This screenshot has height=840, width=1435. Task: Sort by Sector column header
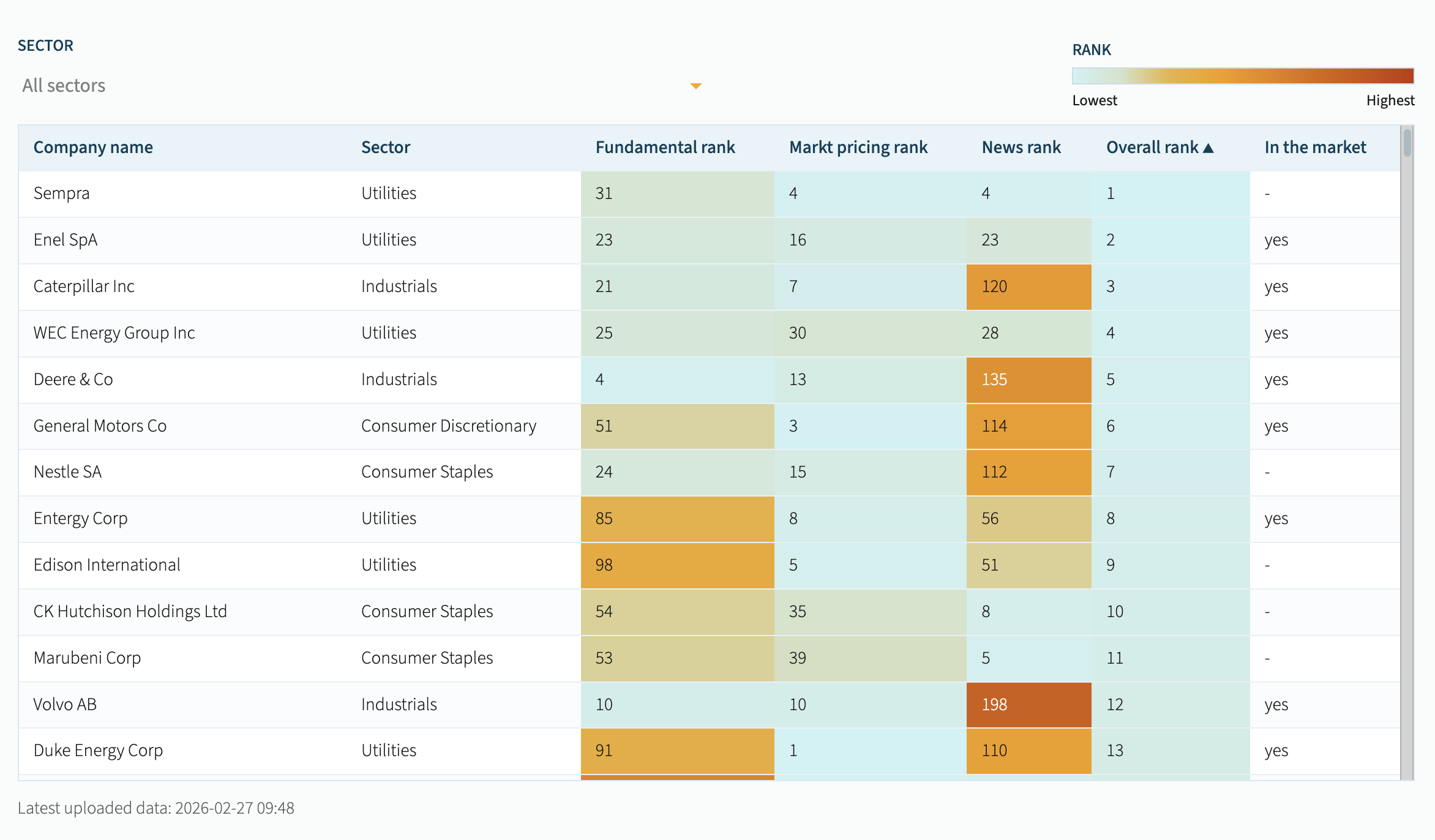tap(386, 148)
